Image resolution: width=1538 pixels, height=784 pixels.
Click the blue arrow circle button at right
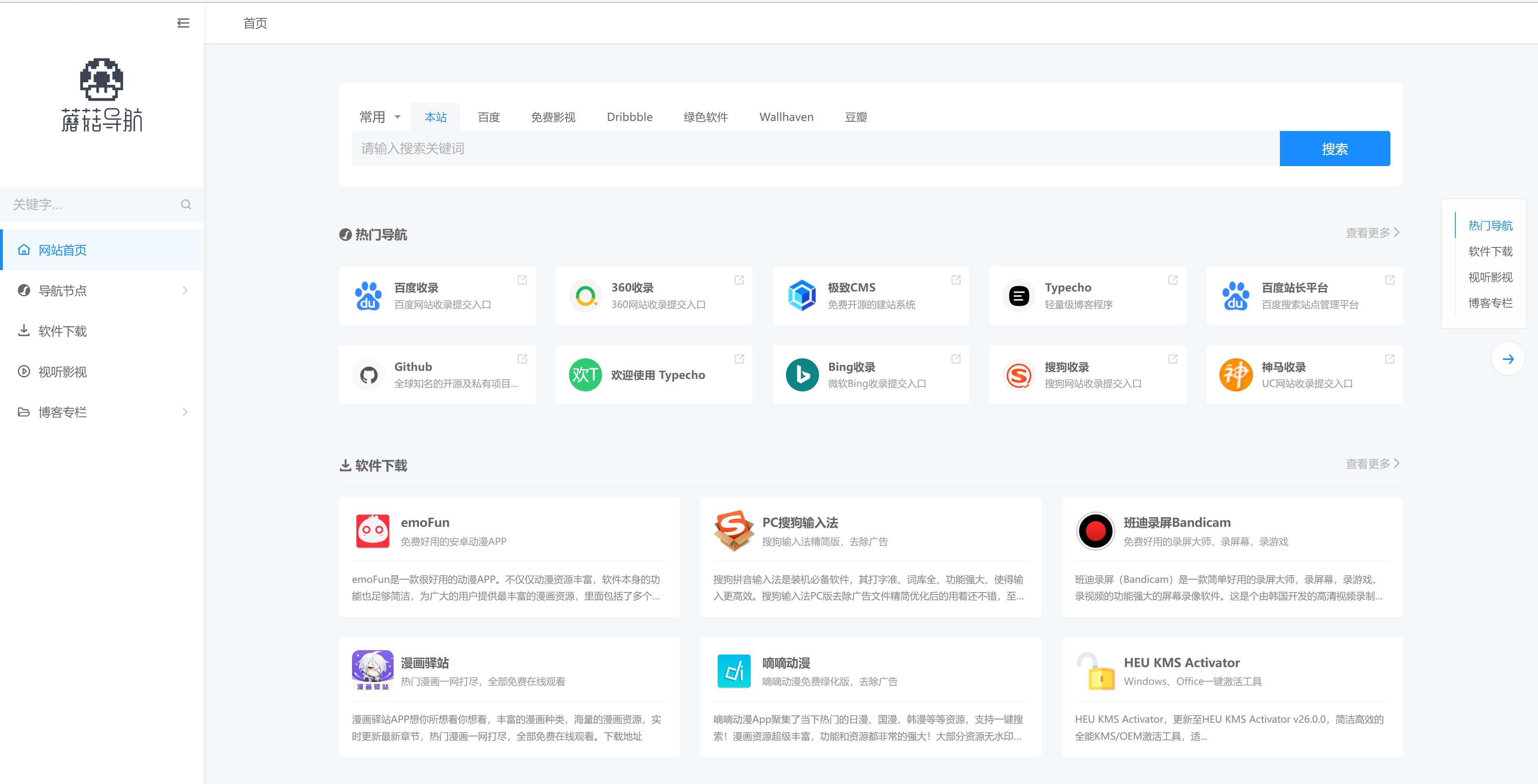(x=1507, y=359)
